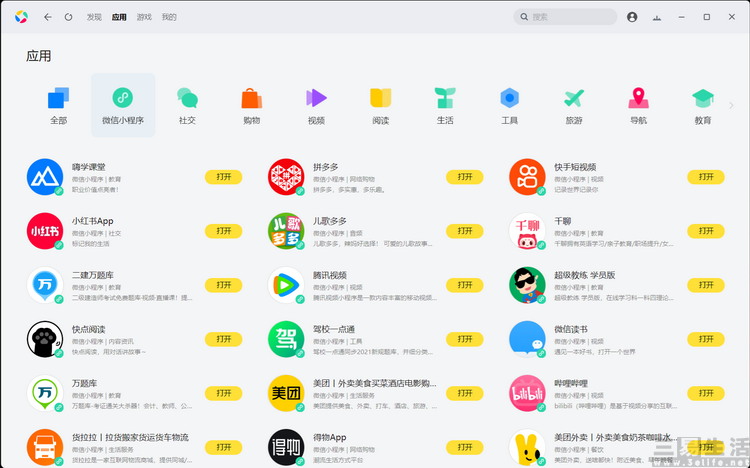
Task: Open 哔哩哔哩 with its 打开 button
Action: [706, 393]
